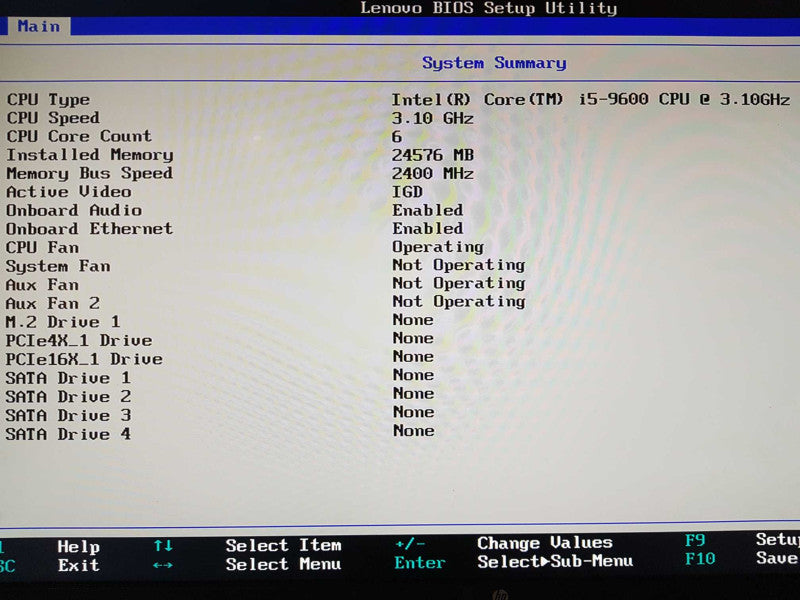Select the PCIe16X_1 Drive label

(x=84, y=359)
